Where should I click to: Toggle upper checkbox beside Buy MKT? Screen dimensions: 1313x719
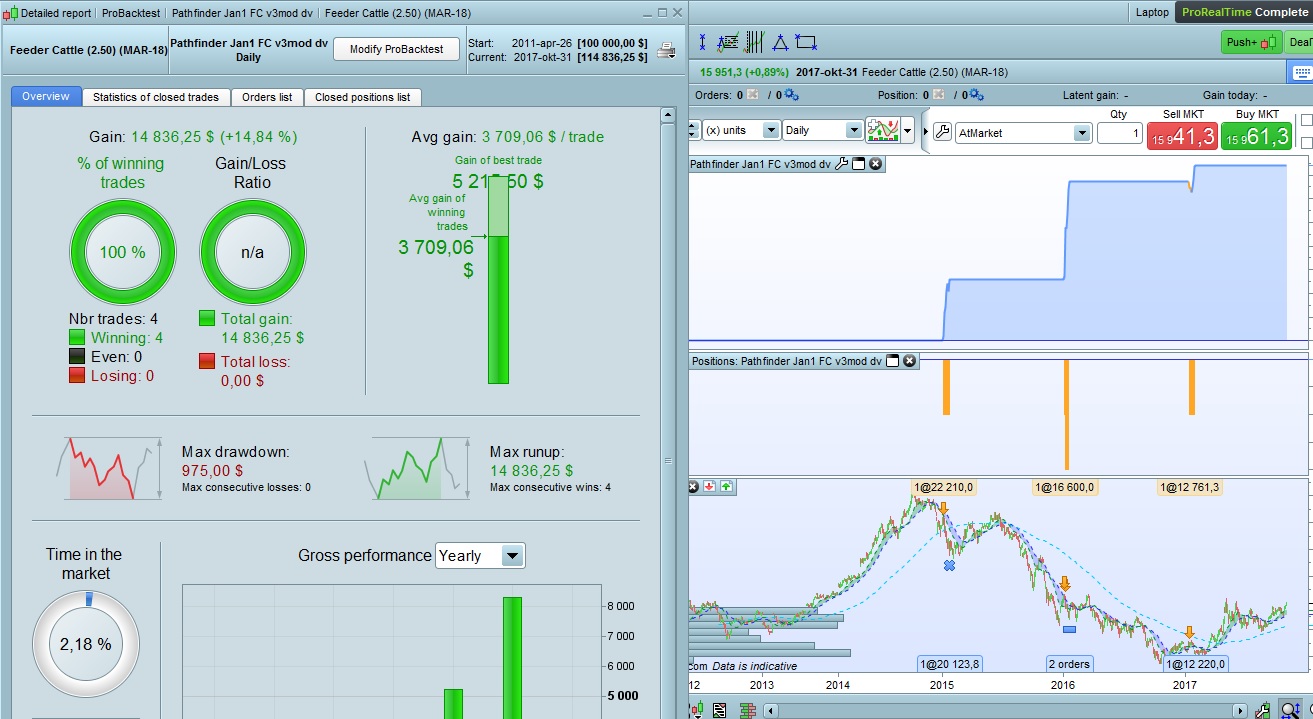tap(1306, 120)
